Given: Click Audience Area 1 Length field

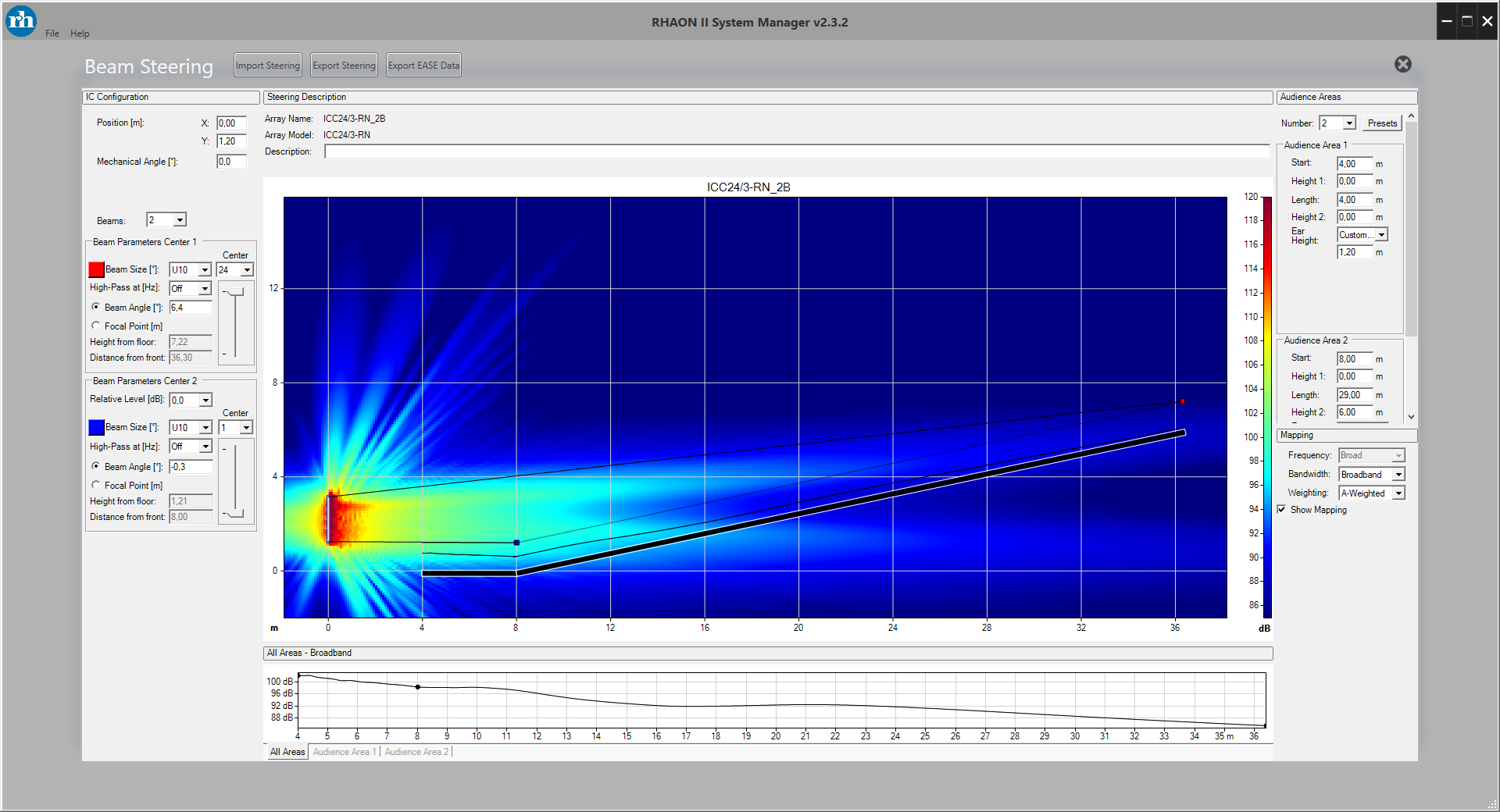Looking at the screenshot, I should coord(1355,200).
